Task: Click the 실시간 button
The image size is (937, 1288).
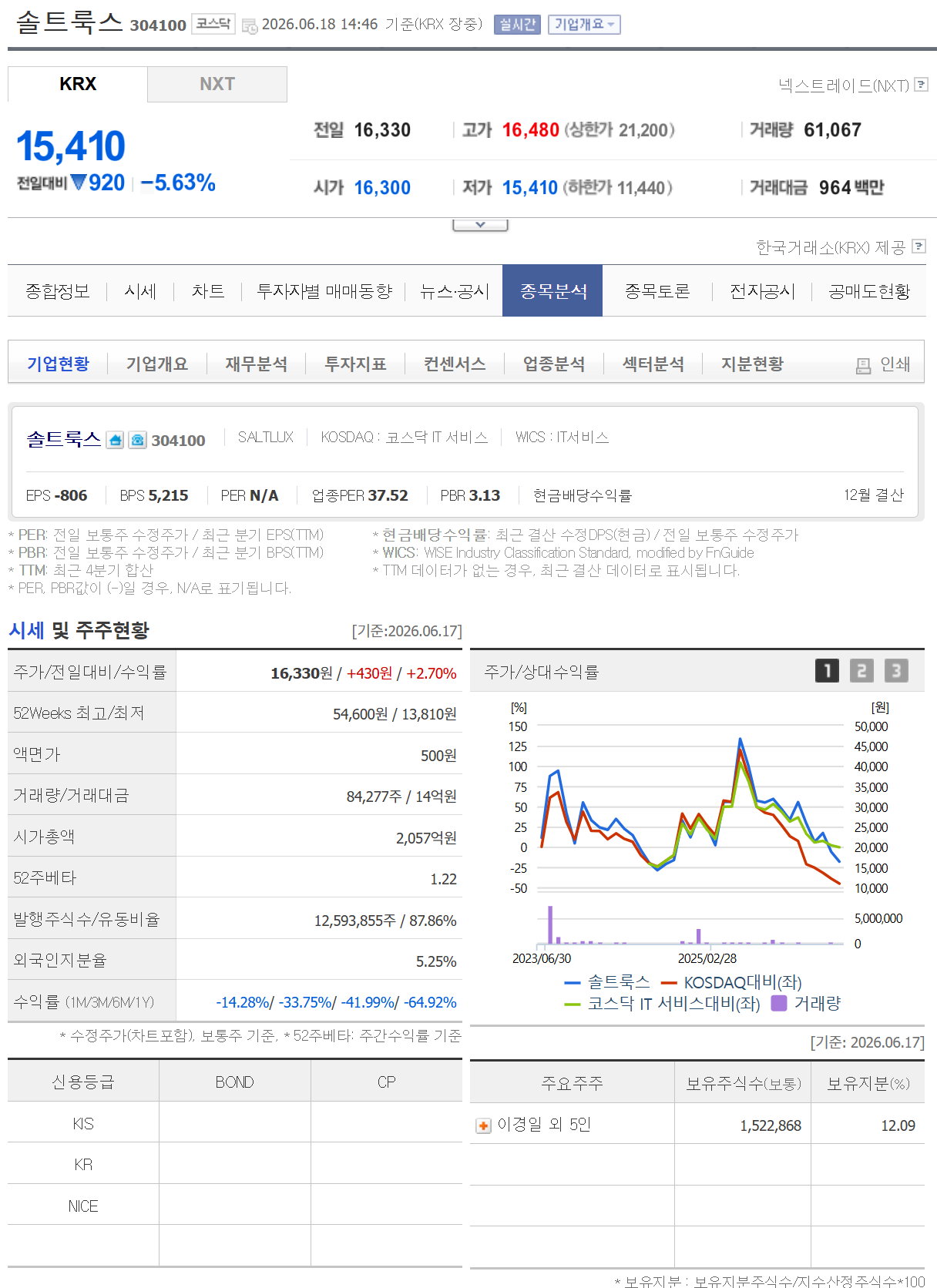Action: [517, 25]
